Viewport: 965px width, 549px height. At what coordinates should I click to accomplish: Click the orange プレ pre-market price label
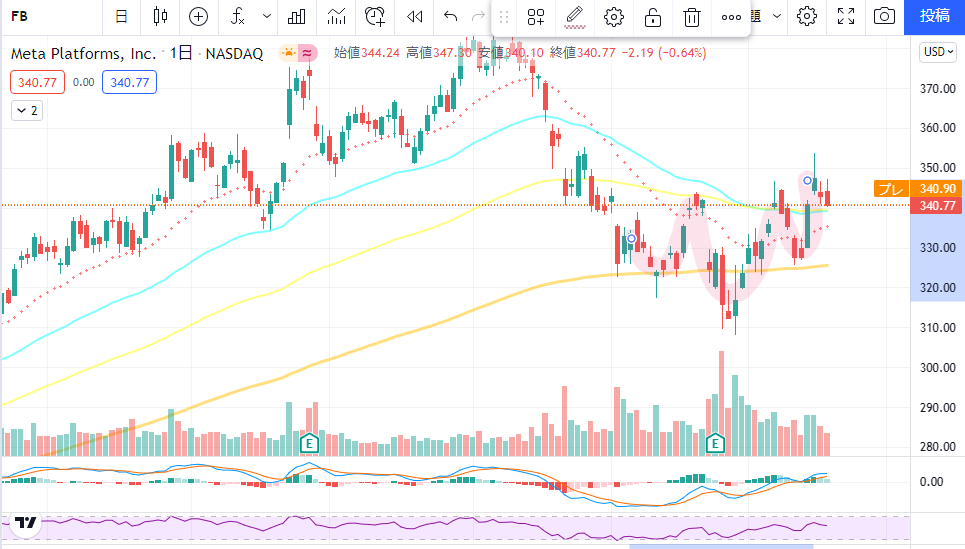(891, 189)
